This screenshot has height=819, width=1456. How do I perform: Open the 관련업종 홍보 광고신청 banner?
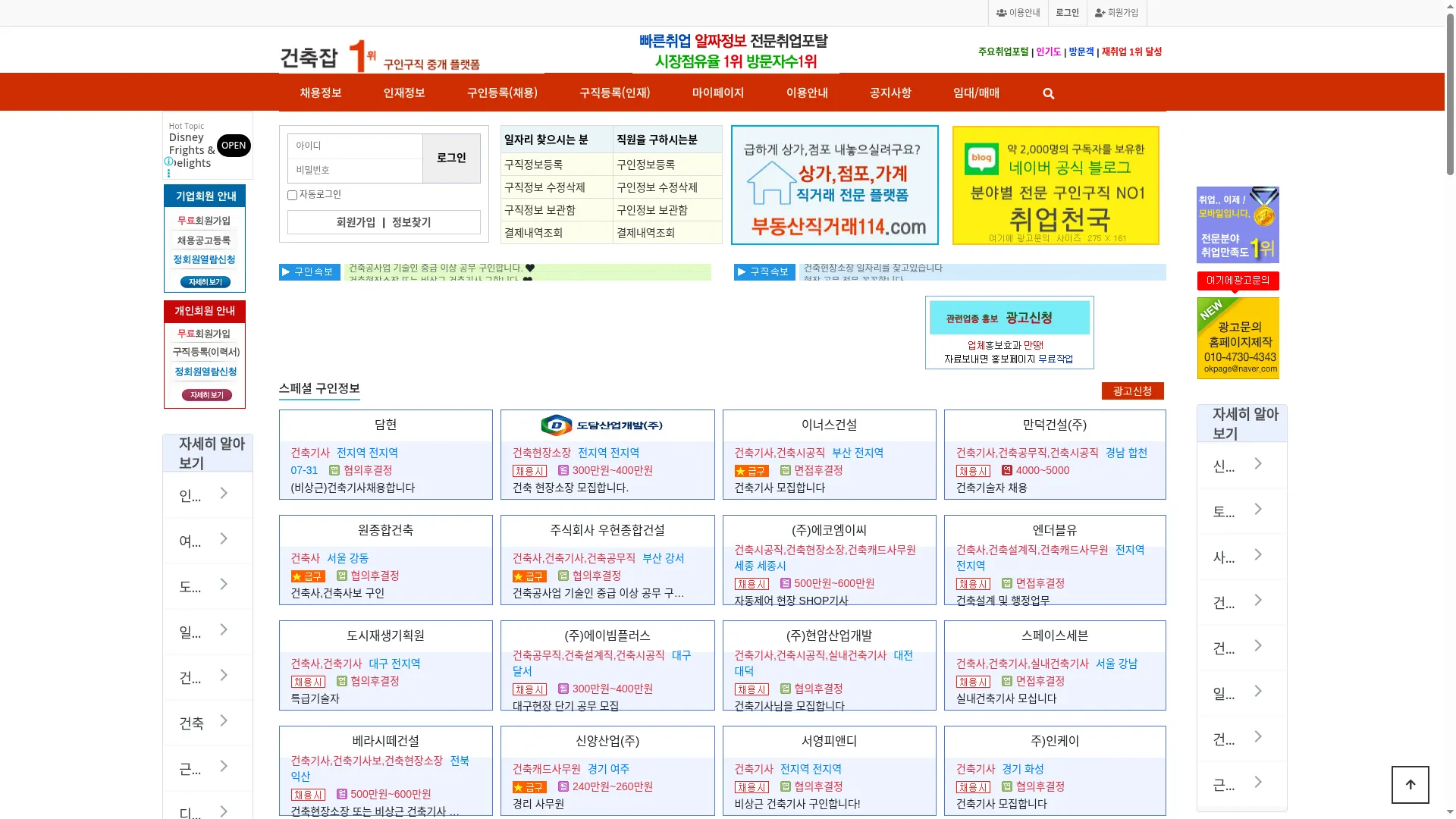pos(1009,332)
